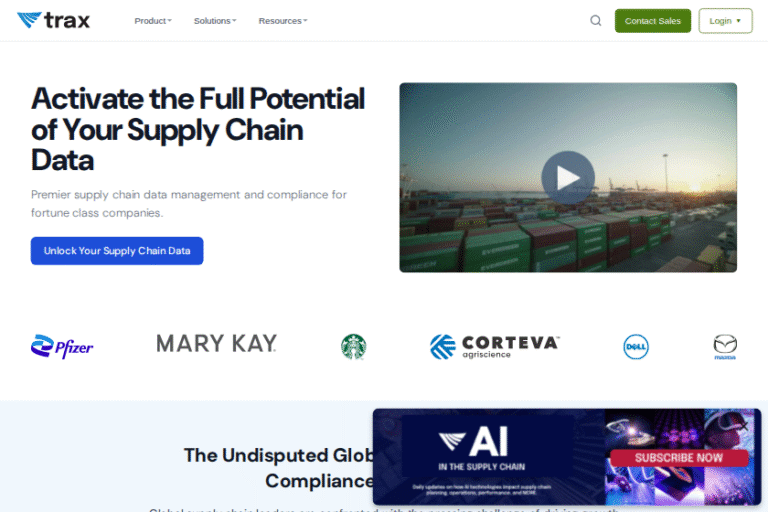Click the Contact Sales button
768x512 pixels.
(652, 21)
